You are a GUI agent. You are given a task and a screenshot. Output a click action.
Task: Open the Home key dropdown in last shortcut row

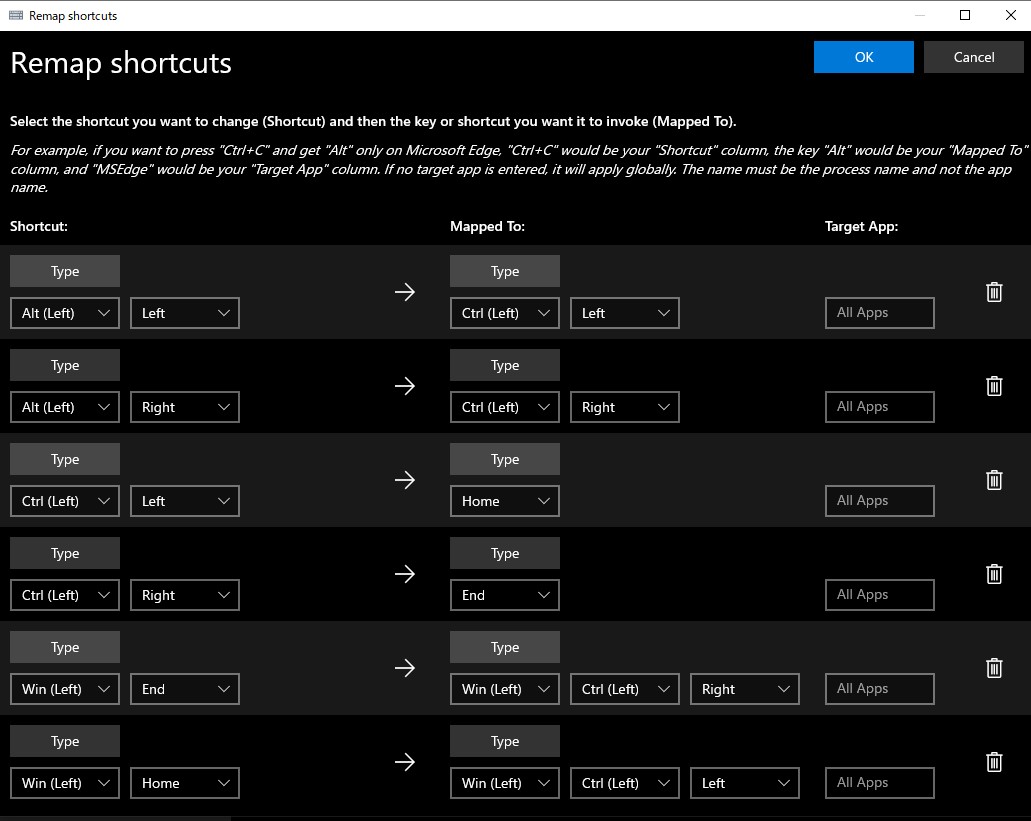185,783
